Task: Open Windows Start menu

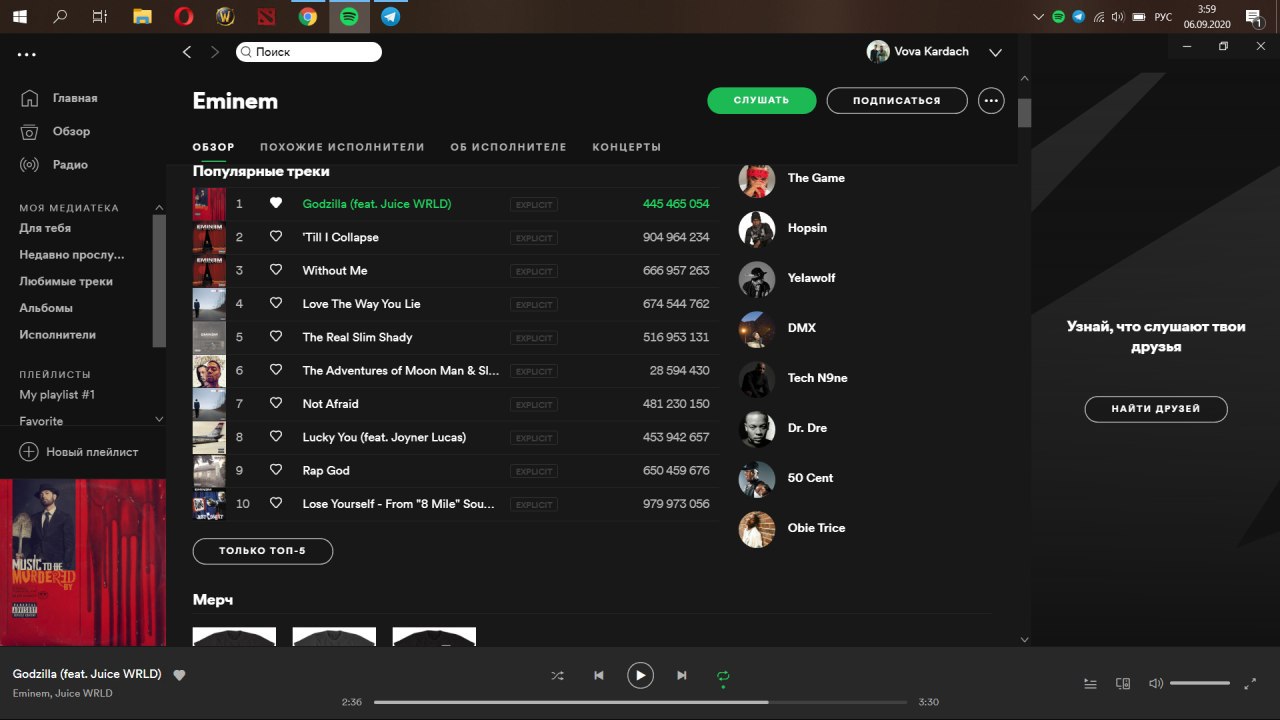Action: coord(20,17)
